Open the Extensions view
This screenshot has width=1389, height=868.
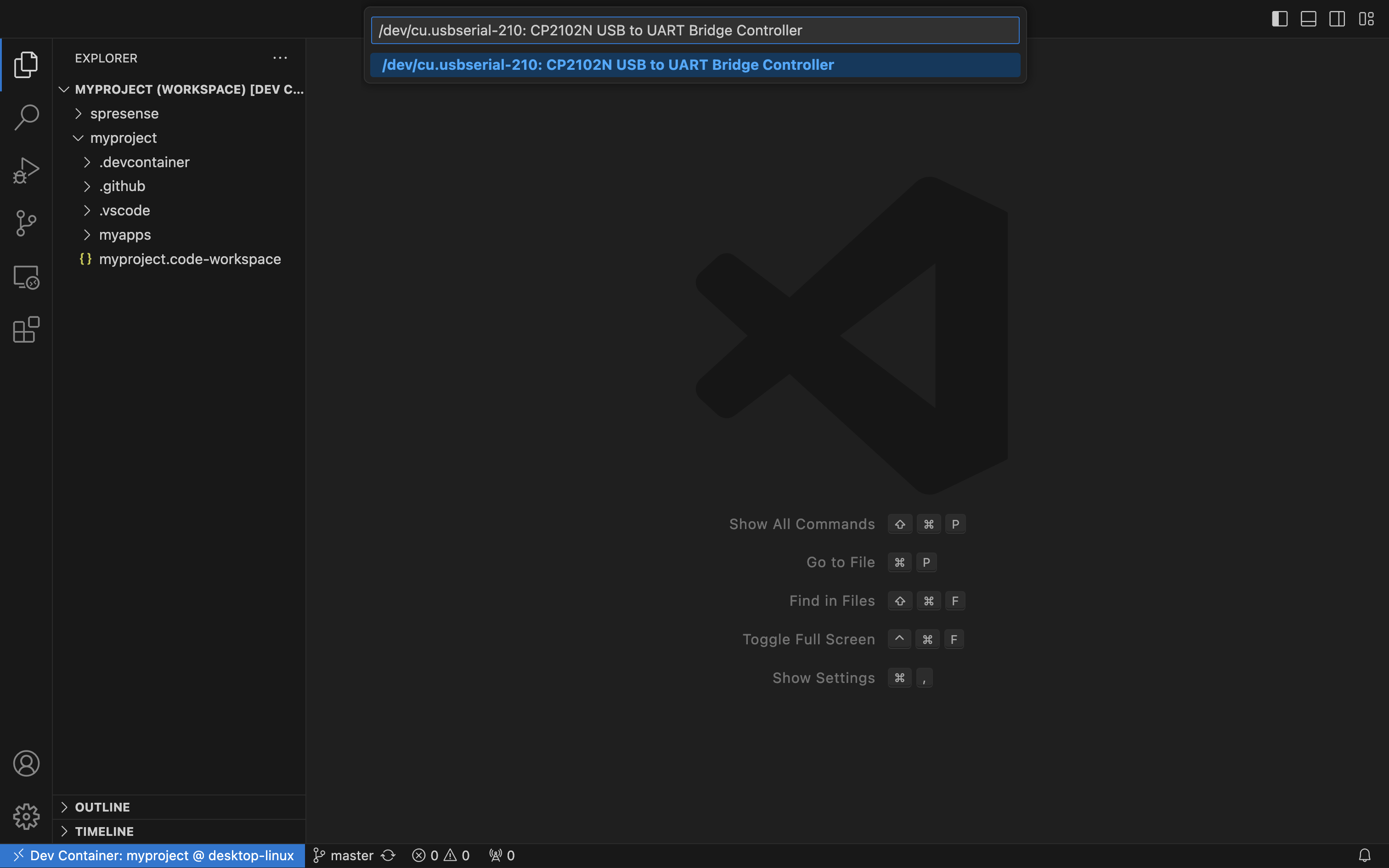(x=26, y=330)
